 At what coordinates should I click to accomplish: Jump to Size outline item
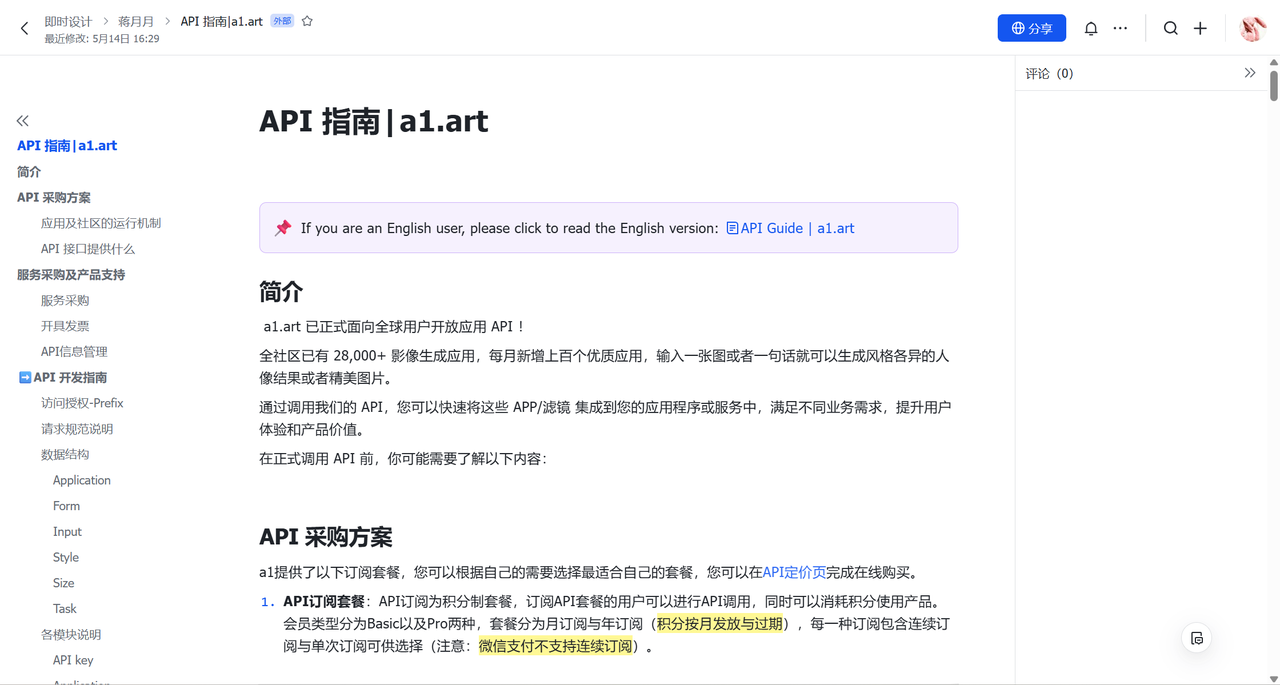point(64,583)
